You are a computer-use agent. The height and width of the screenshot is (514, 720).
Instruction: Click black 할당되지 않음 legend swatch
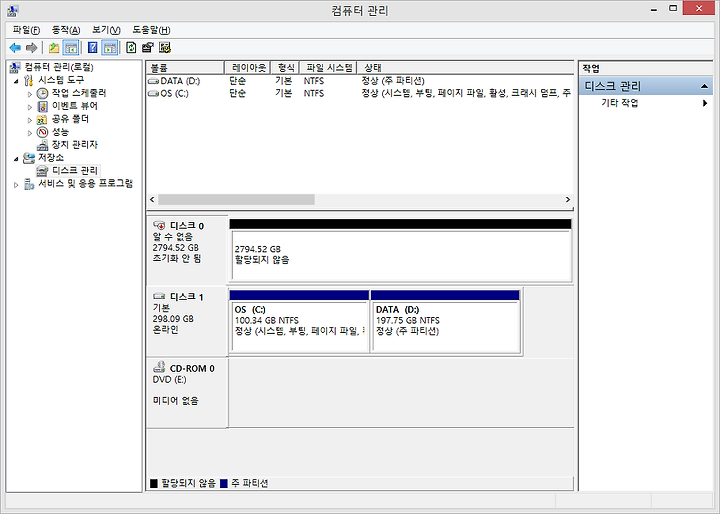click(x=154, y=483)
